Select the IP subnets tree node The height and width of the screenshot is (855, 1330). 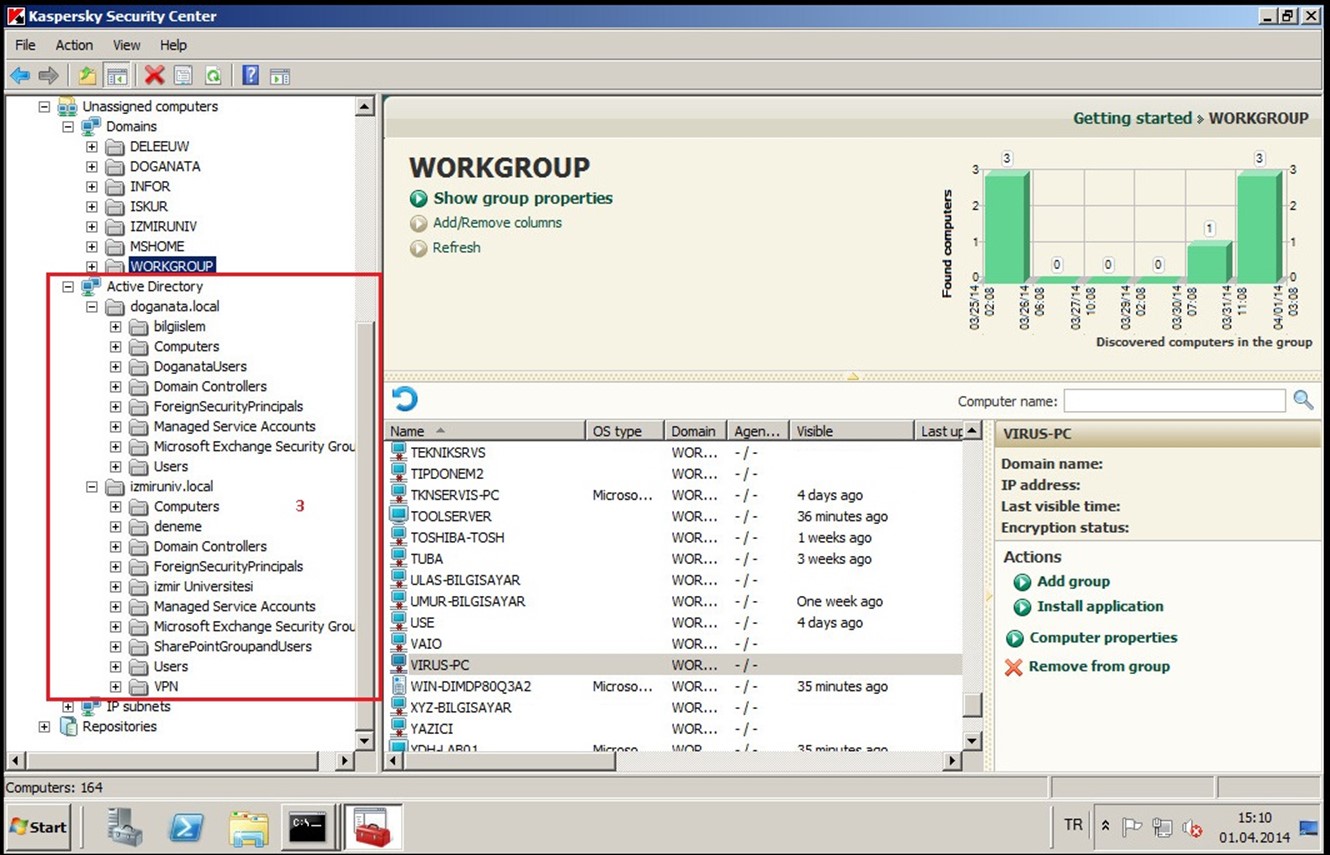138,706
